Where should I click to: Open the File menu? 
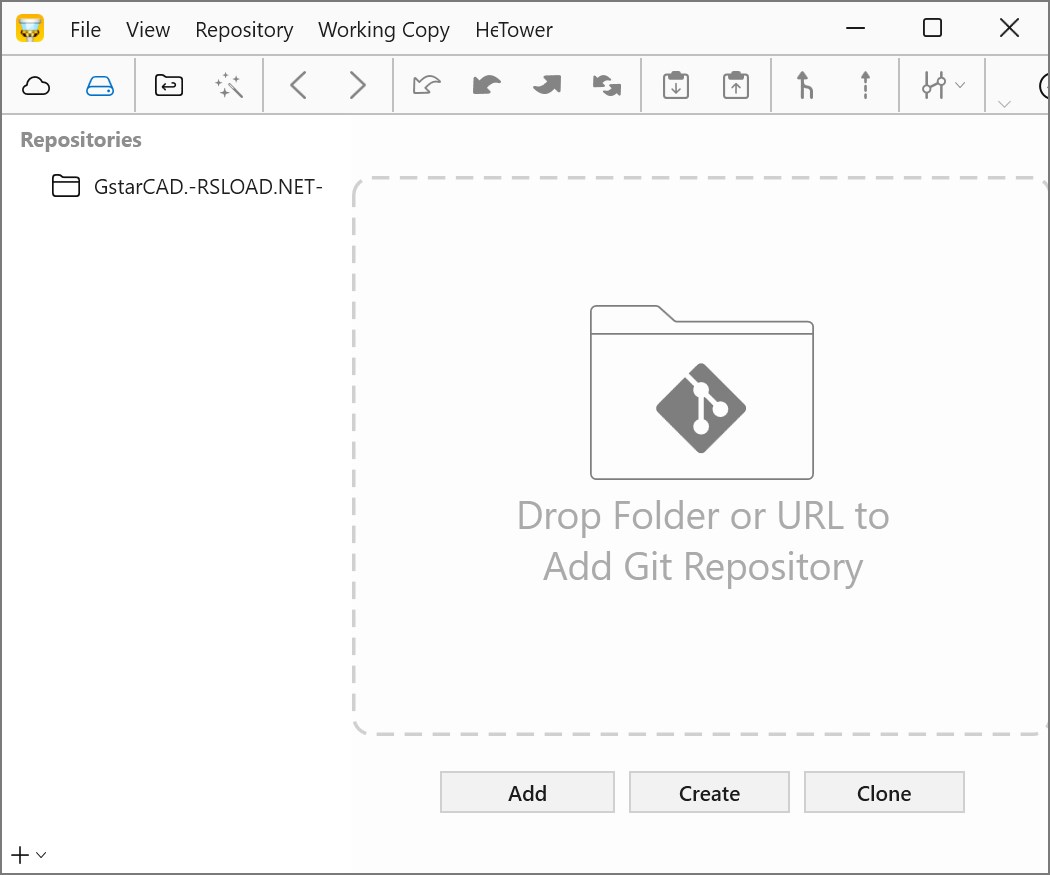86,29
